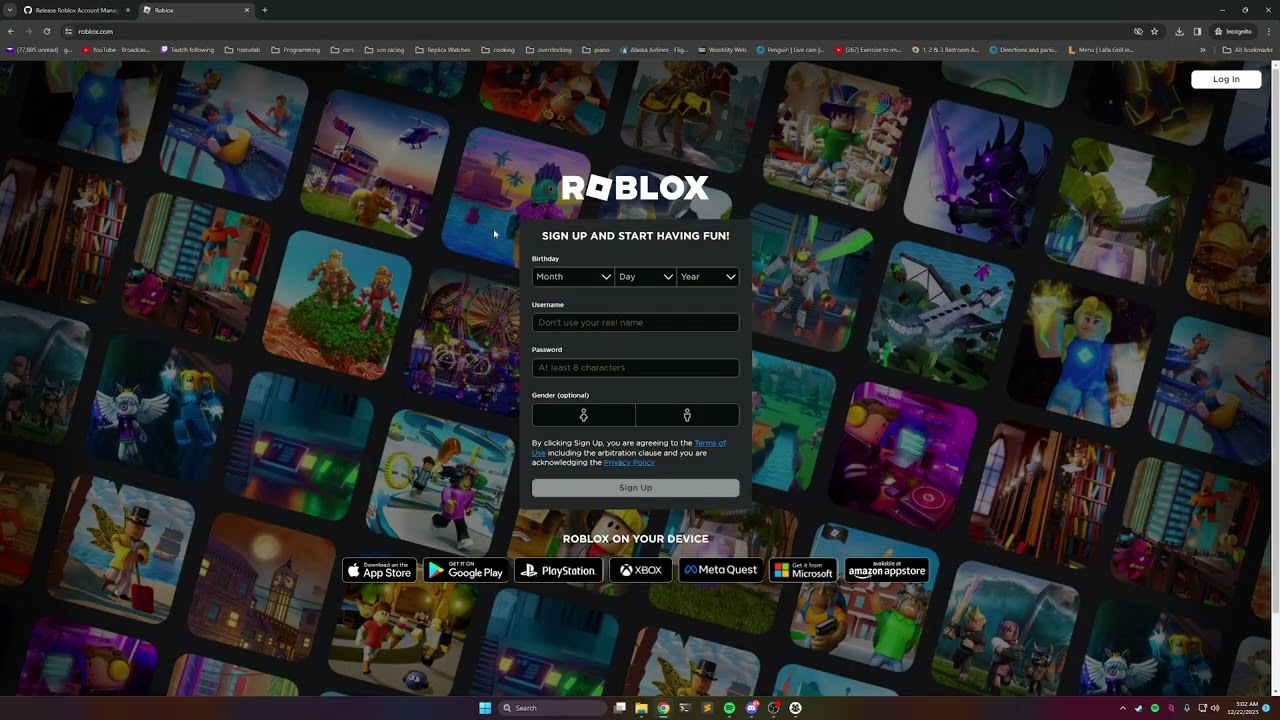
Task: Click the third-party cookies eye icon
Action: [x=1138, y=31]
